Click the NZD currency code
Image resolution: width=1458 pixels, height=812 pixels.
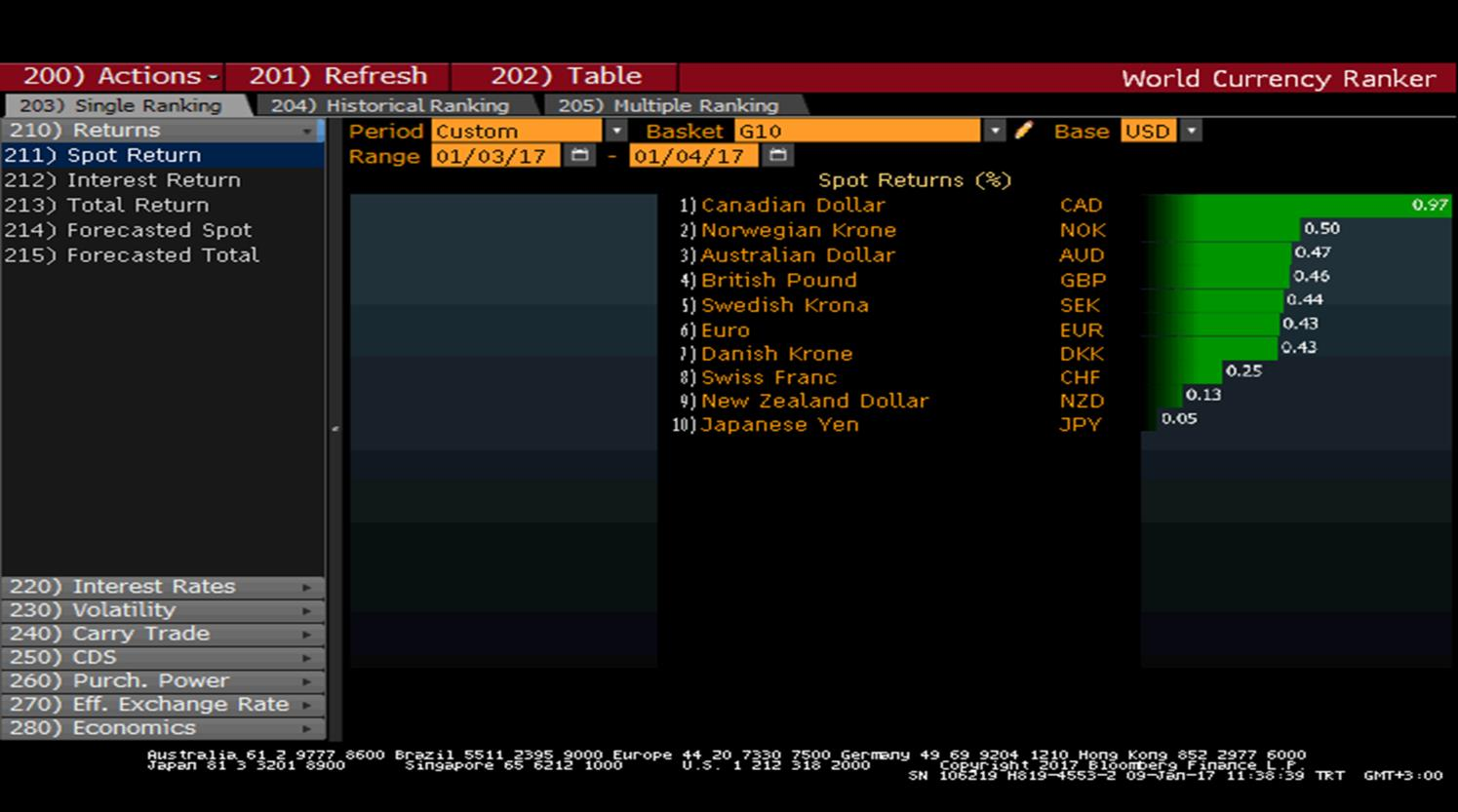coord(1082,401)
